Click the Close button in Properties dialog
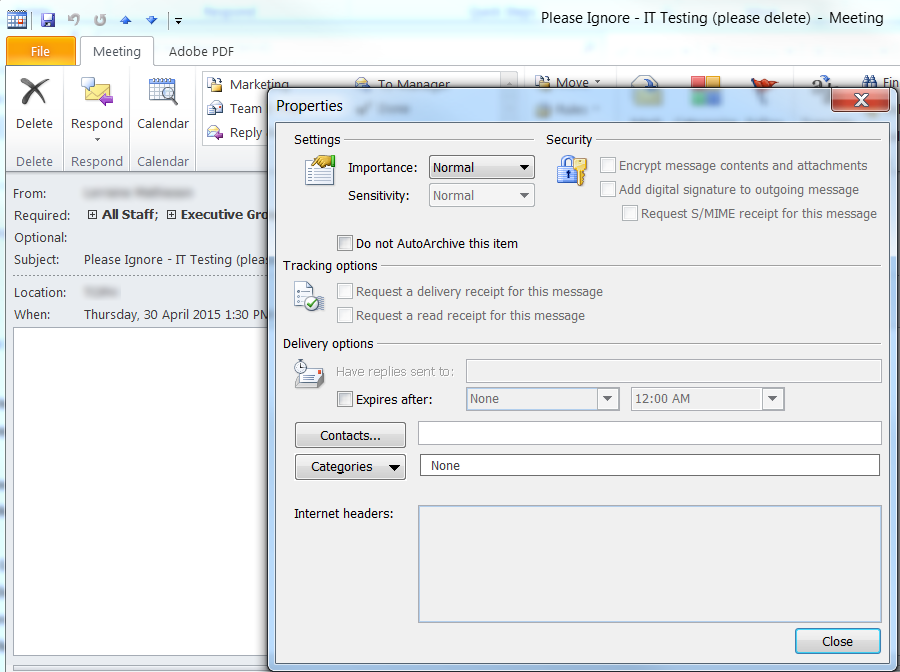Image resolution: width=900 pixels, height=672 pixels. click(x=837, y=641)
